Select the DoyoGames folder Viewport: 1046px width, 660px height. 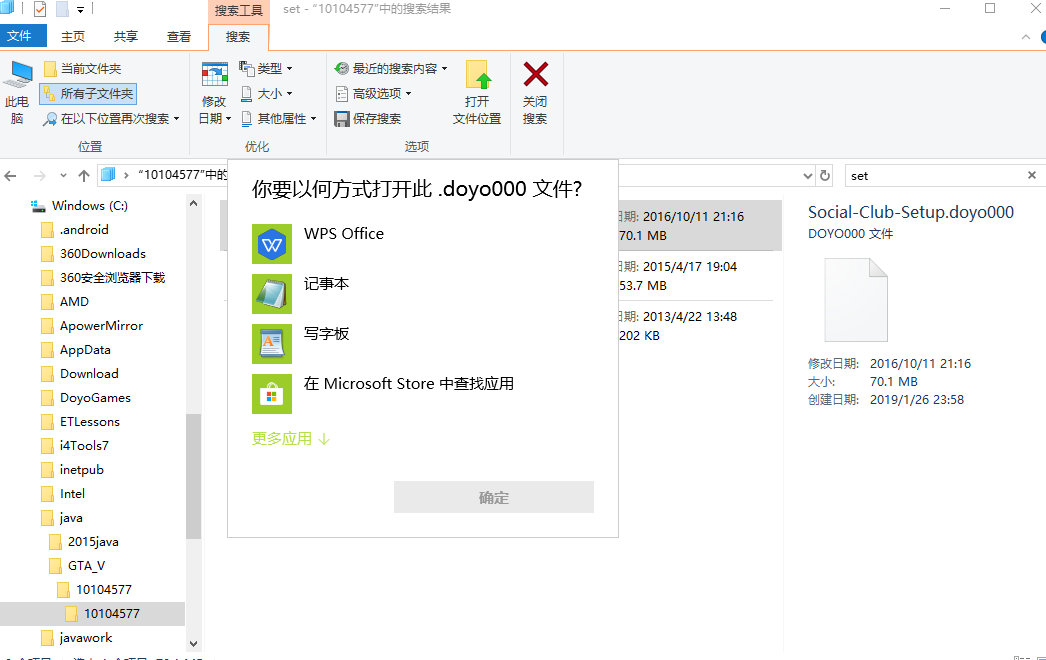click(x=86, y=398)
